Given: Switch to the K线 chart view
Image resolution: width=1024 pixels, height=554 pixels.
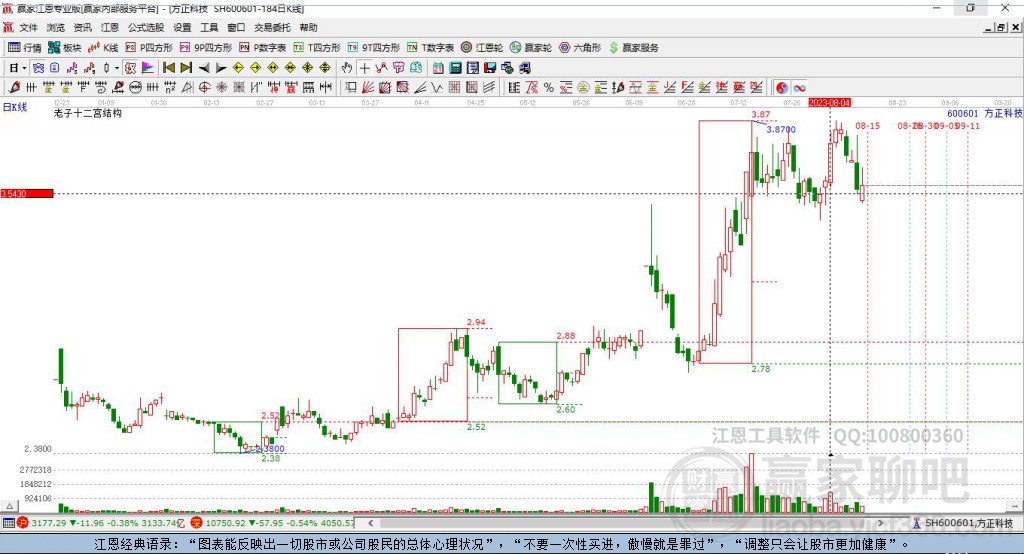Looking at the screenshot, I should pyautogui.click(x=103, y=48).
